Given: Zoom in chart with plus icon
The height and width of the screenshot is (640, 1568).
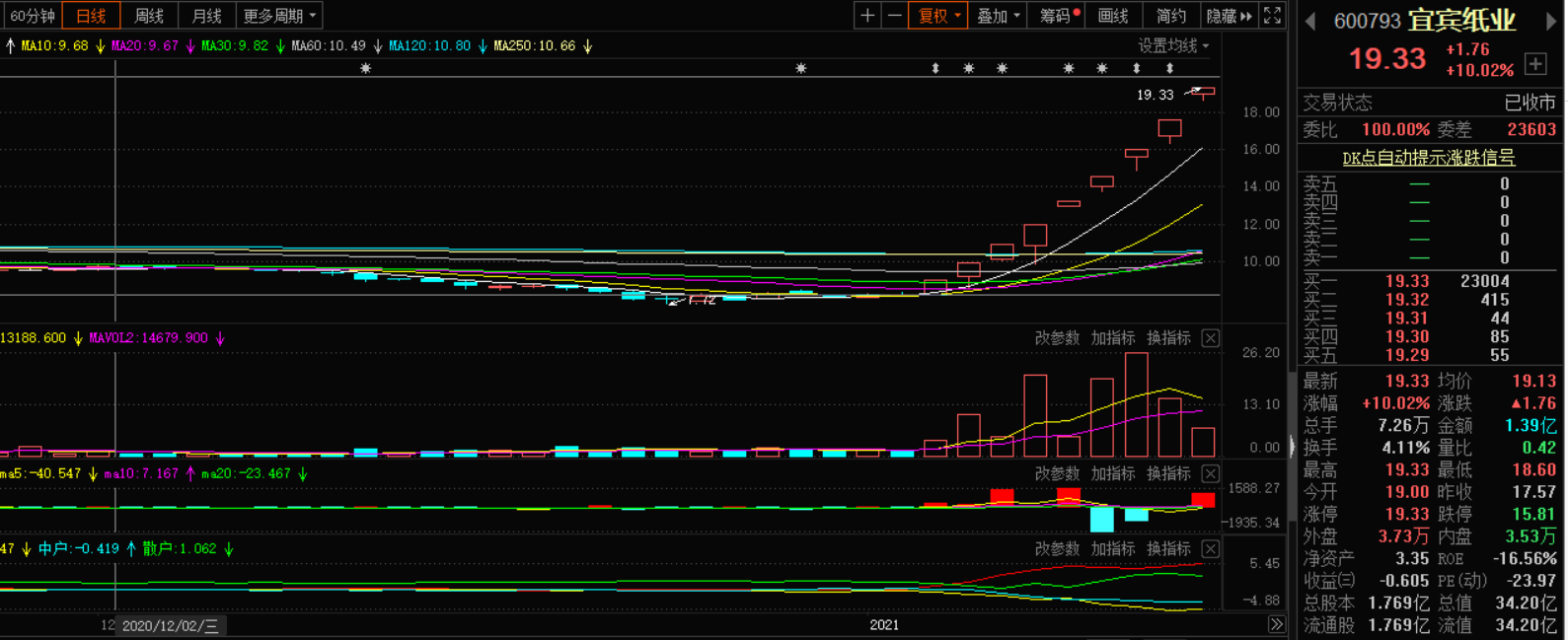Looking at the screenshot, I should tap(867, 16).
